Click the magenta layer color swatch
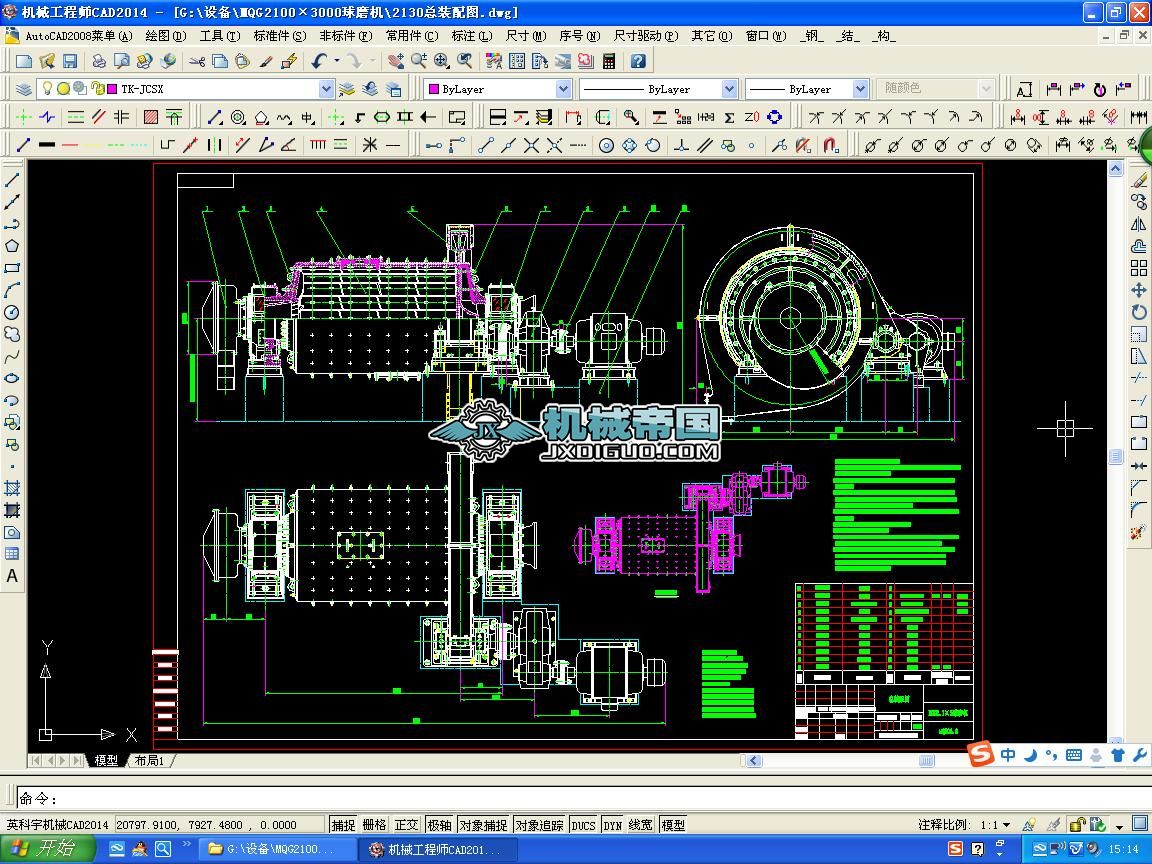 (x=112, y=89)
